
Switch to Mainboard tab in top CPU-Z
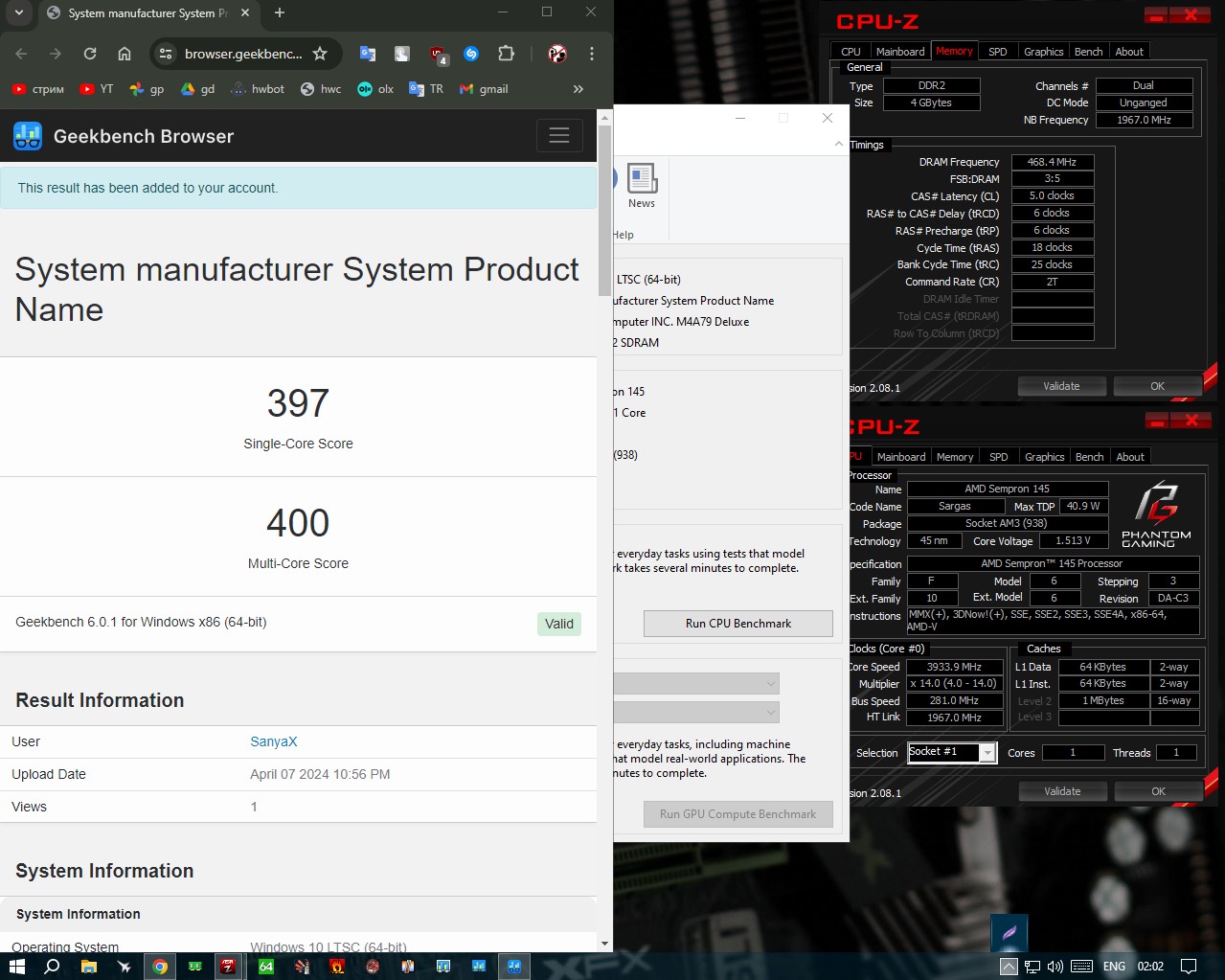[900, 52]
